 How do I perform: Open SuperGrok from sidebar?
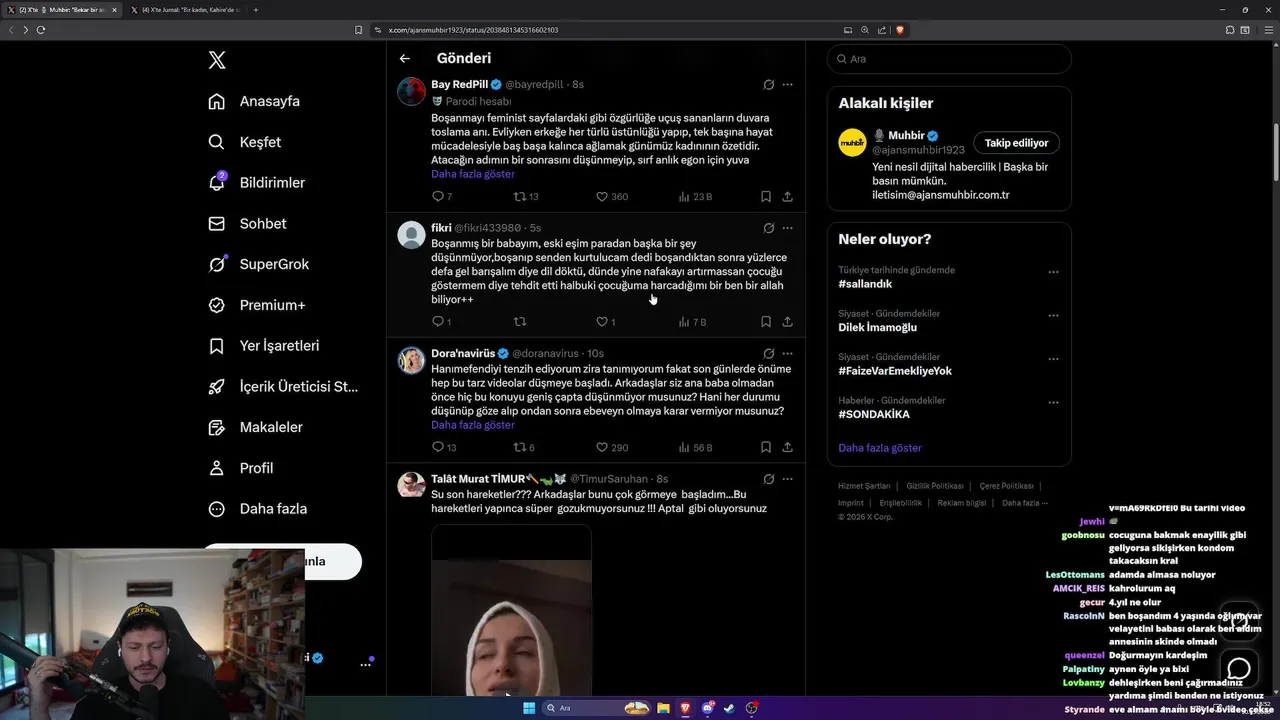258,264
